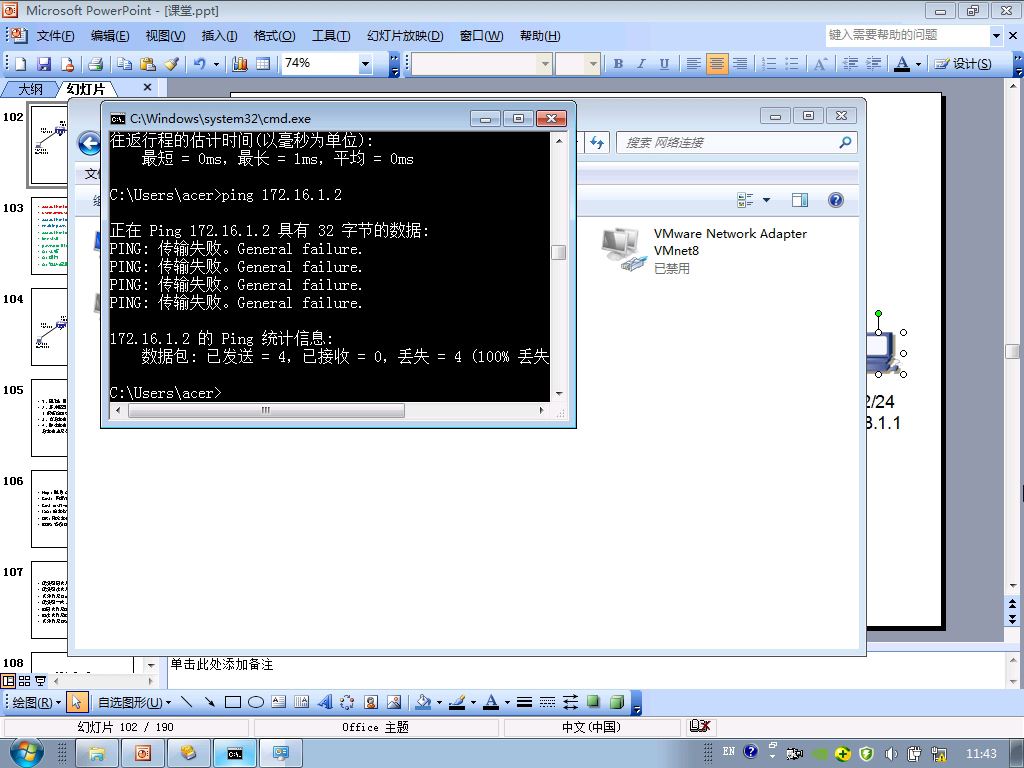The image size is (1024, 768).
Task: Open the AutoShapes dropdown menu
Action: click(x=135, y=702)
